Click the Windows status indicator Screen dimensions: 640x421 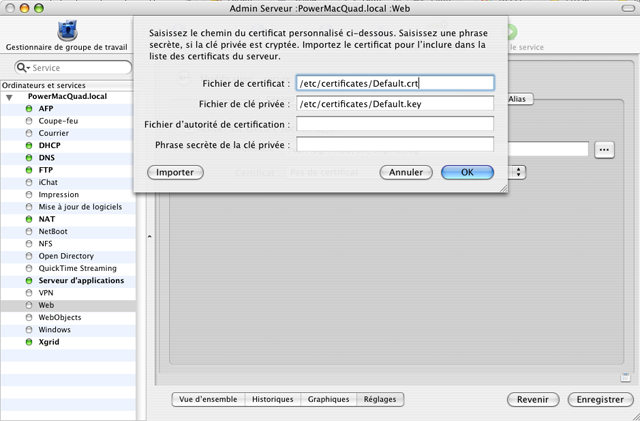[29, 330]
